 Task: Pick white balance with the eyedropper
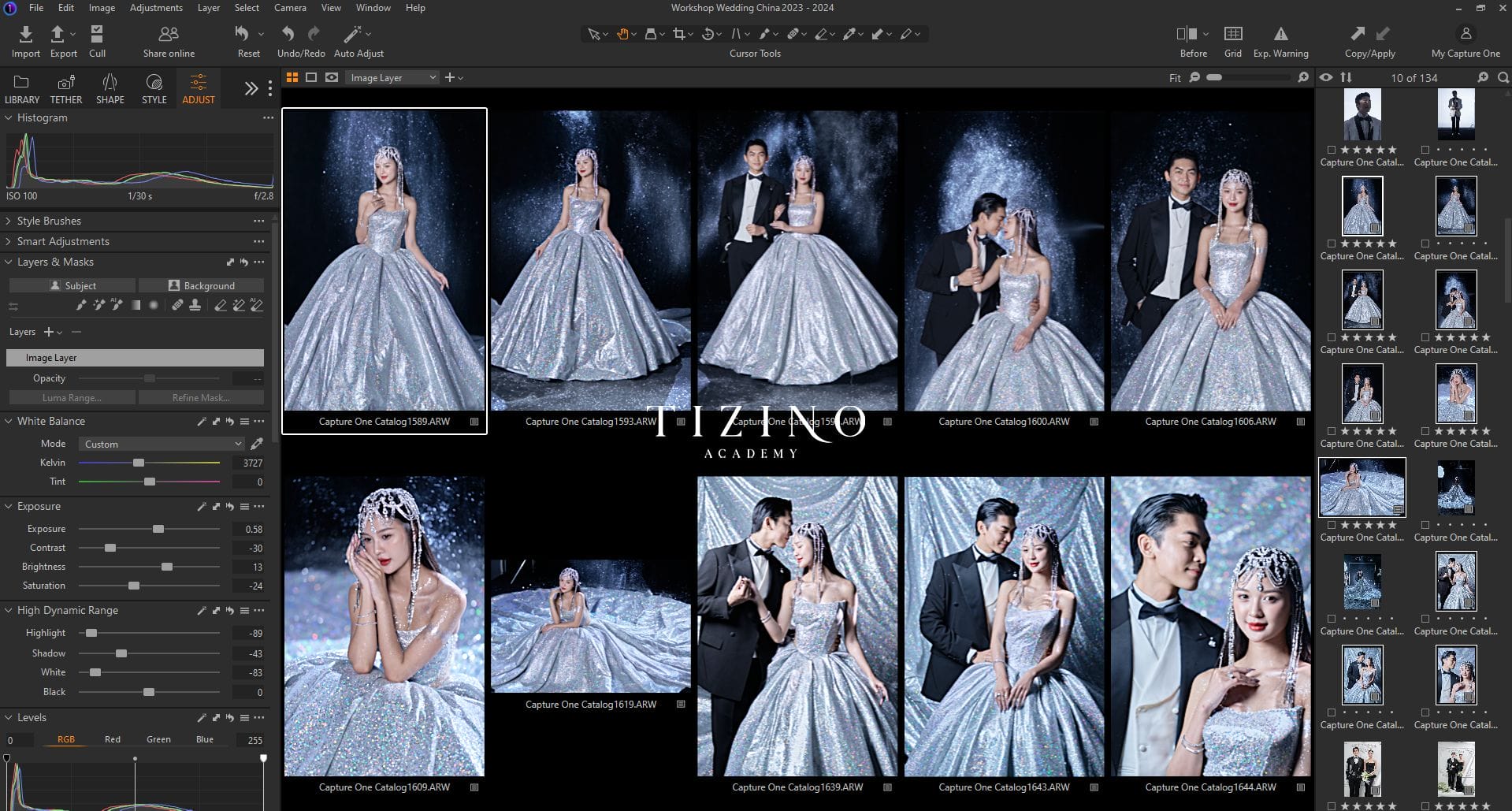256,444
